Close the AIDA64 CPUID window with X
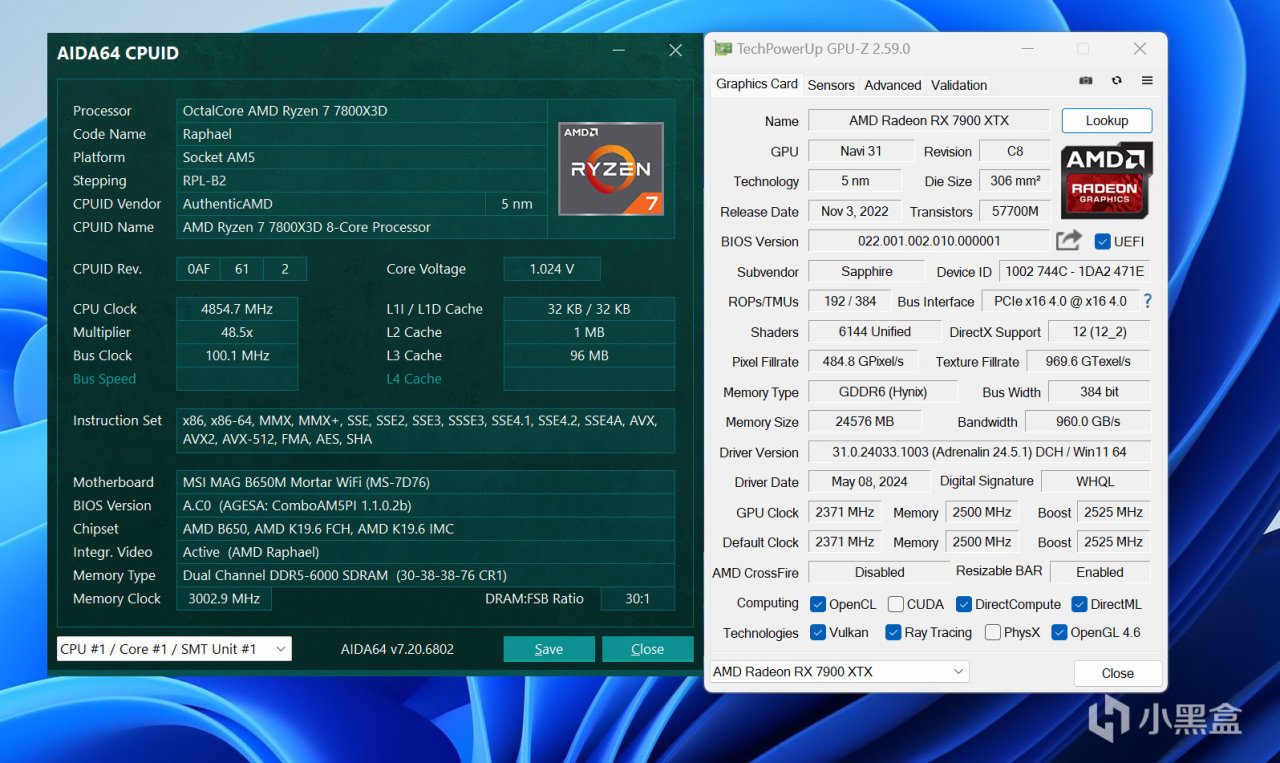The width and height of the screenshot is (1280, 763). pos(676,50)
